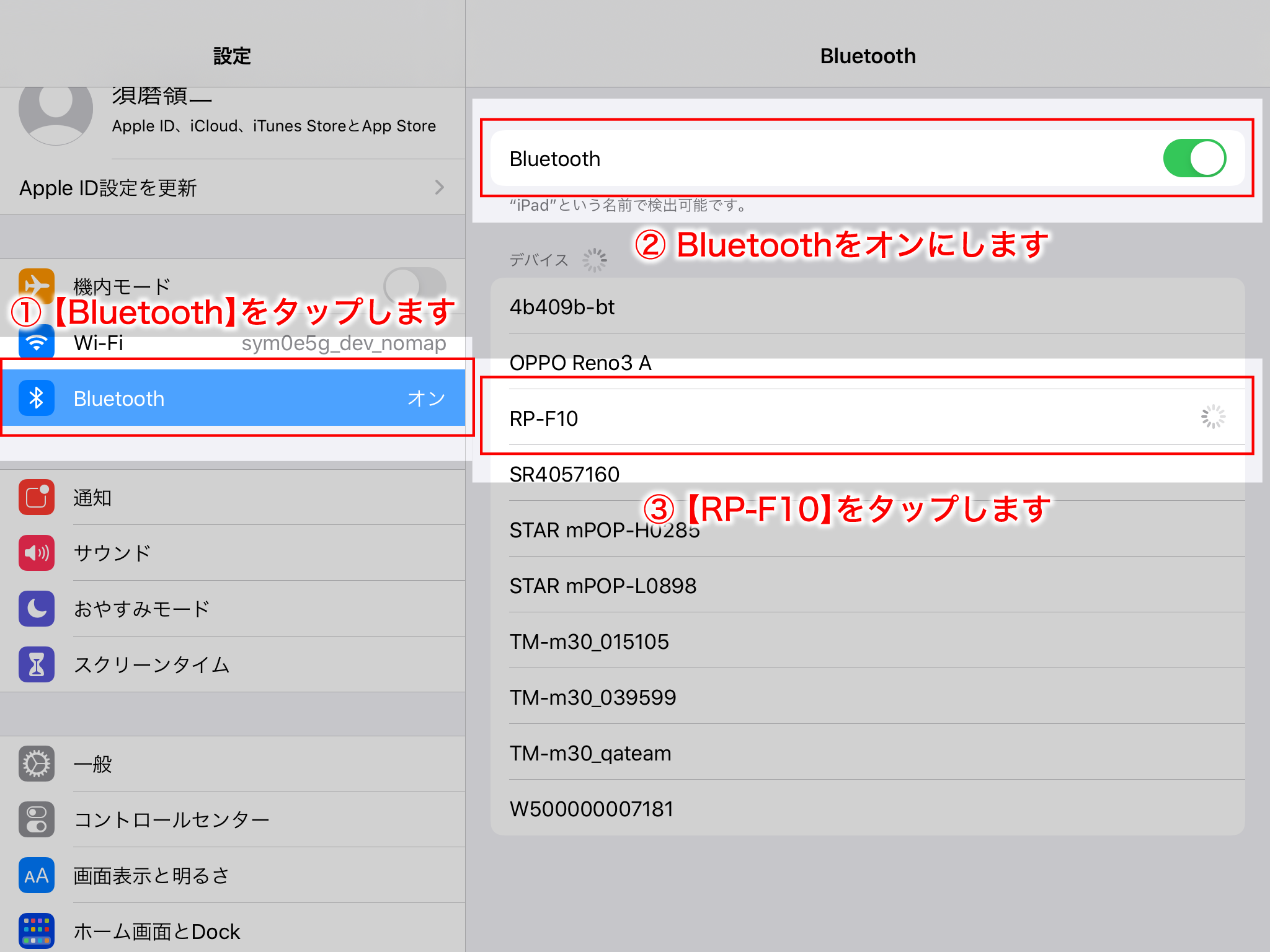
Task: Tap the orange airplane mode icon
Action: coord(37,285)
